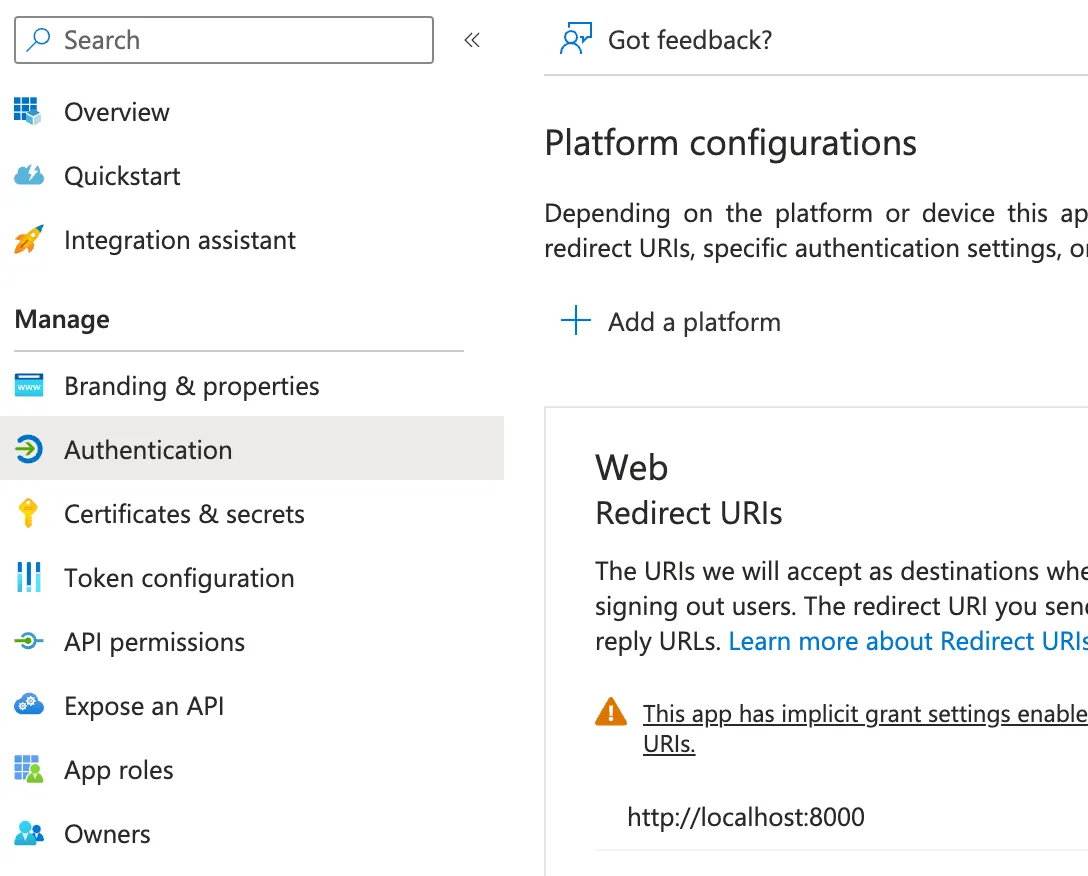Click the App roles icon
The image size is (1088, 876).
tap(28, 769)
